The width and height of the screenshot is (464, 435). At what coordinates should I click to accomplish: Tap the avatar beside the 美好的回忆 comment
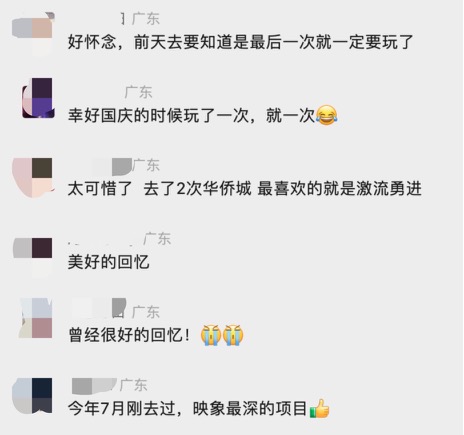(x=33, y=257)
